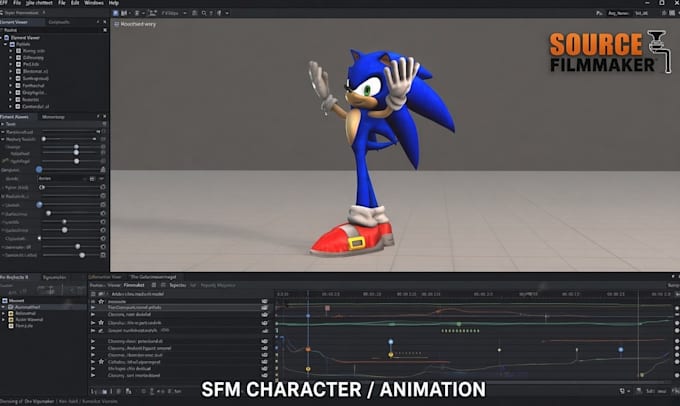Toggle the square button at end of bottom slider row
The image size is (680, 406).
pyautogui.click(x=103, y=255)
